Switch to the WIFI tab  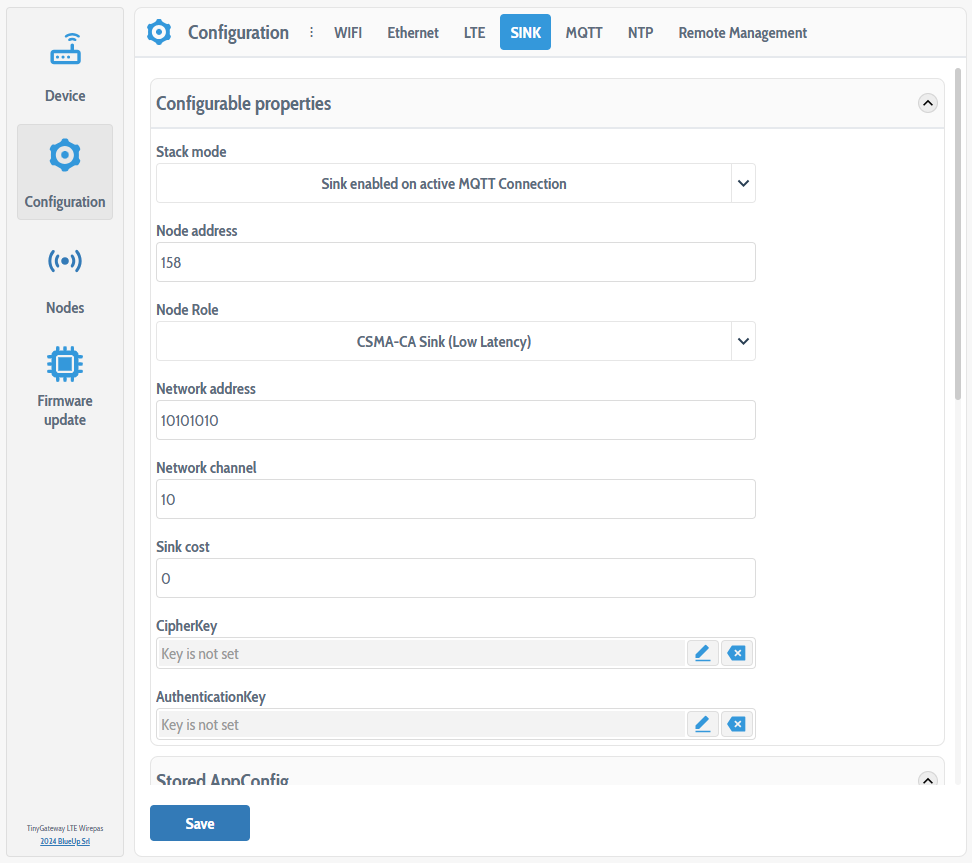348,33
